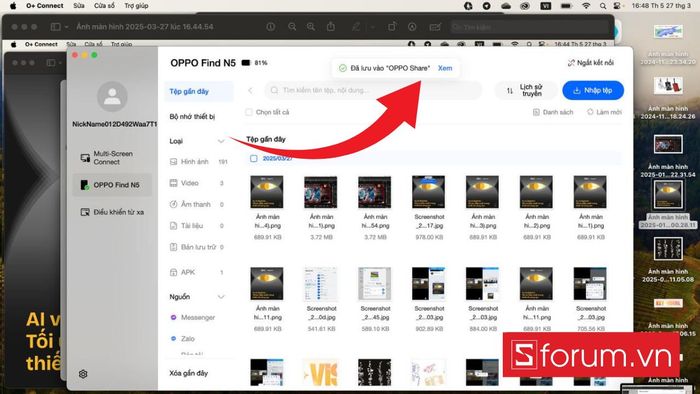Select desktop file Ảnh màn hình 2025-01...22.31.54
700x394 pixels.
pyautogui.click(x=668, y=145)
